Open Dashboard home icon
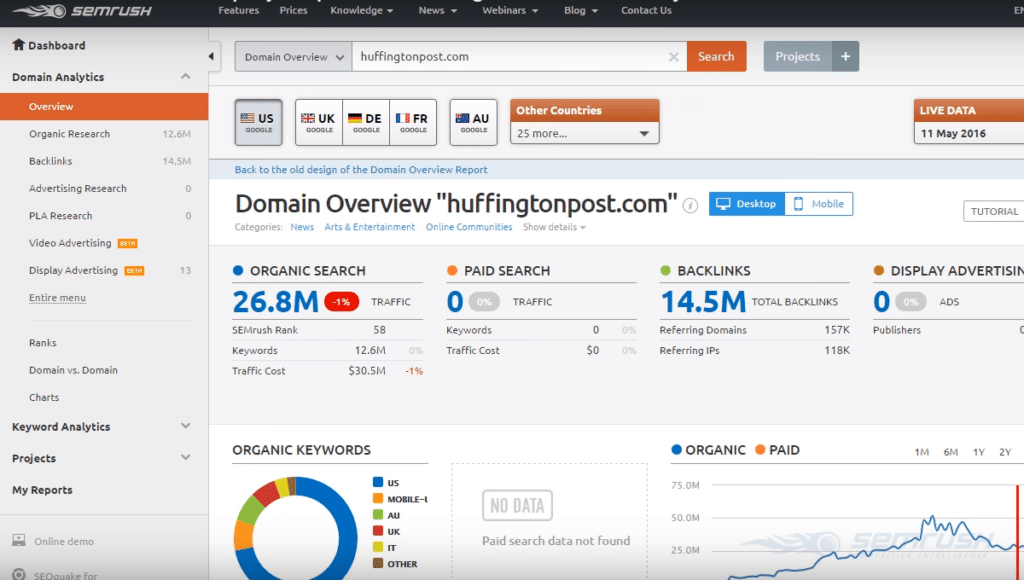1024x580 pixels. click(18, 44)
